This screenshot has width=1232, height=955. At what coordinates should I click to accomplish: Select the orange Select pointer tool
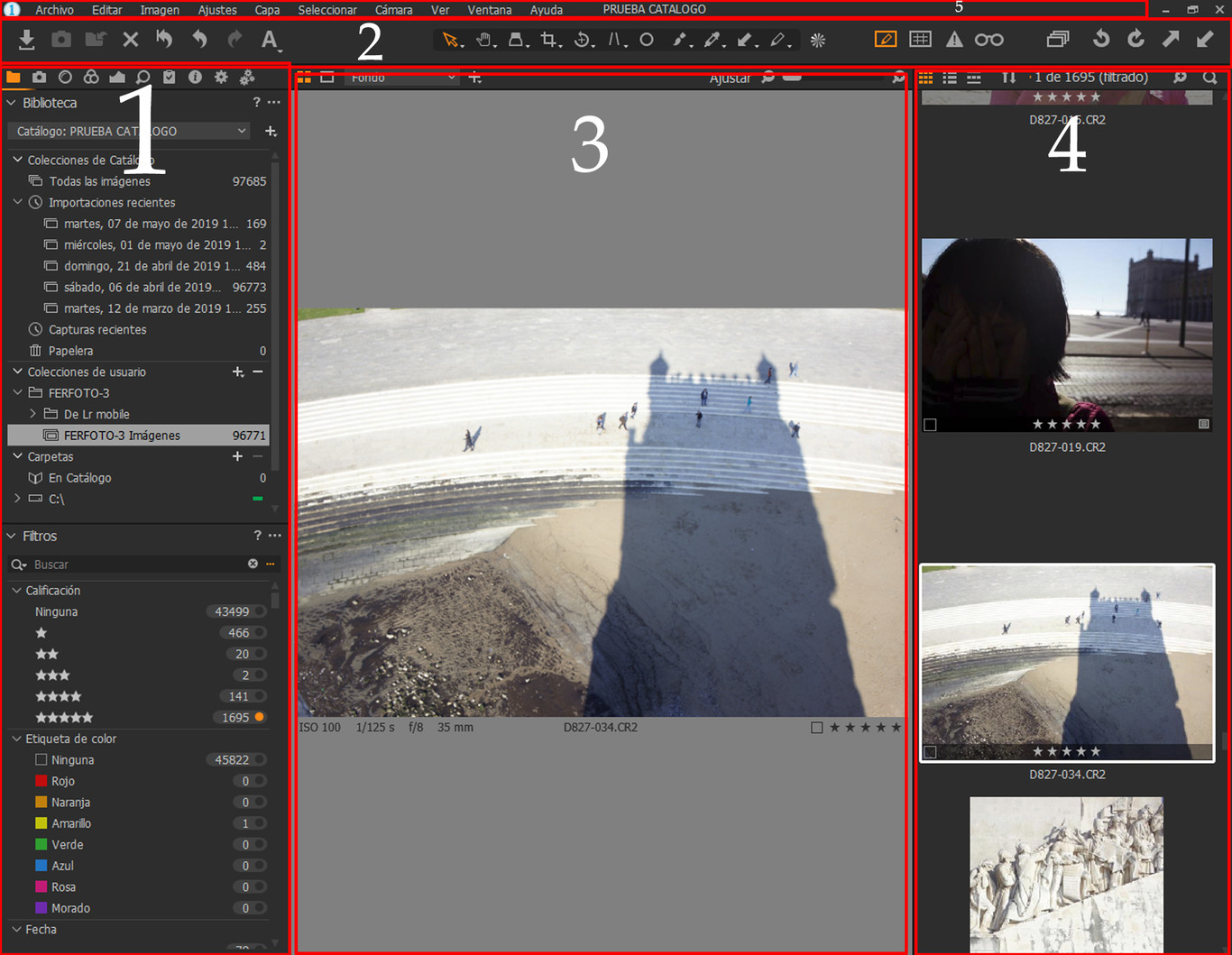[451, 41]
